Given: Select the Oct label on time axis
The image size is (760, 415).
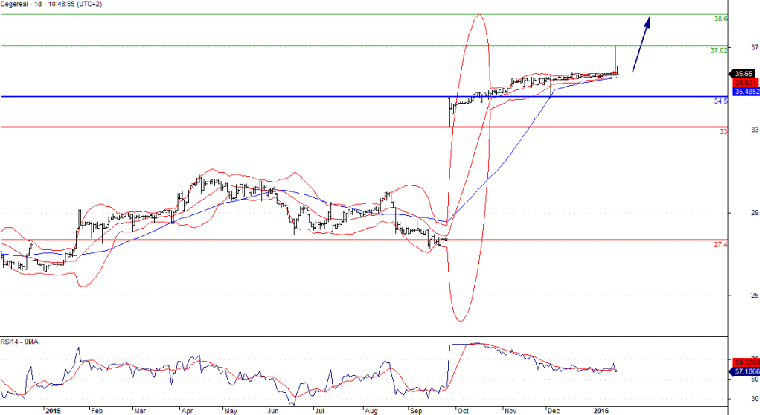Looking at the screenshot, I should click(x=464, y=410).
